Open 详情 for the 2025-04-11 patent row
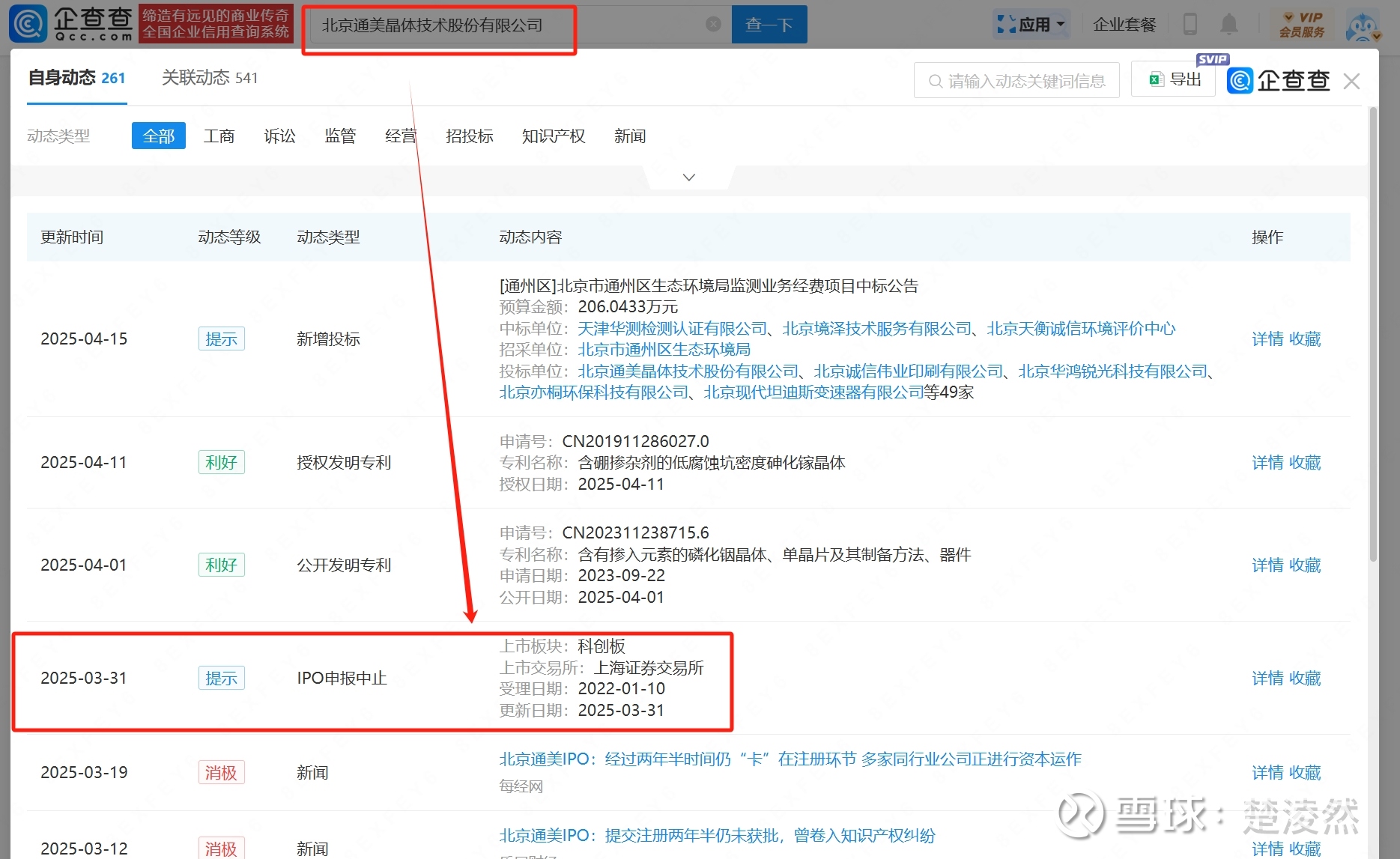The image size is (1400, 859). (x=1267, y=463)
